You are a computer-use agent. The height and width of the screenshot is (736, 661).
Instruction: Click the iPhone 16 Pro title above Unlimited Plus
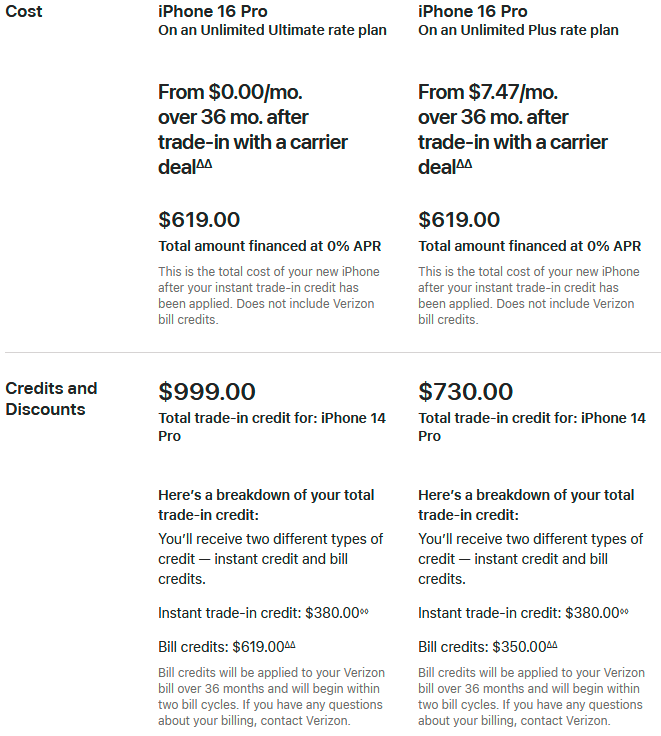click(x=473, y=11)
